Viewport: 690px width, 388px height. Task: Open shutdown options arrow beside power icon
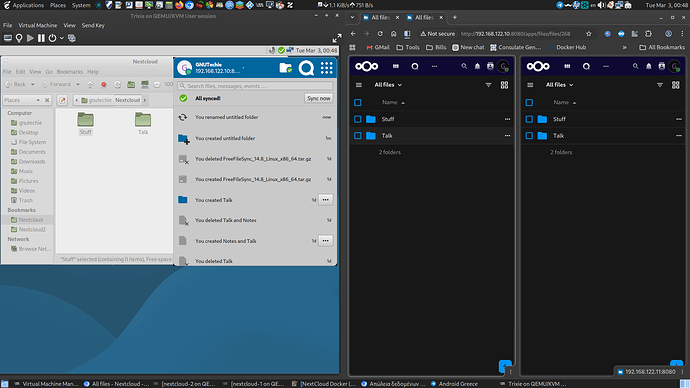pos(62,38)
